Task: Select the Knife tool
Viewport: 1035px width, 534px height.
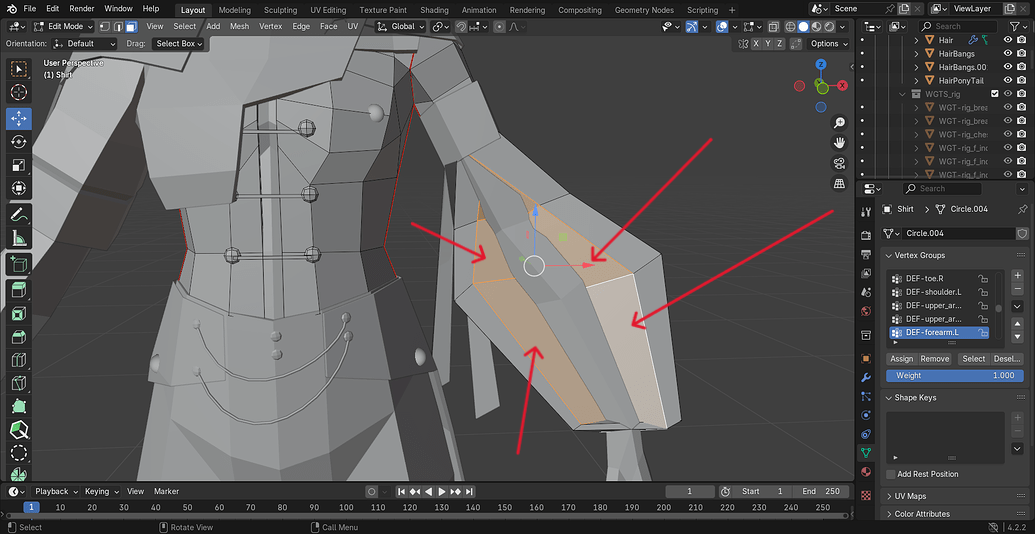Action: (19, 384)
